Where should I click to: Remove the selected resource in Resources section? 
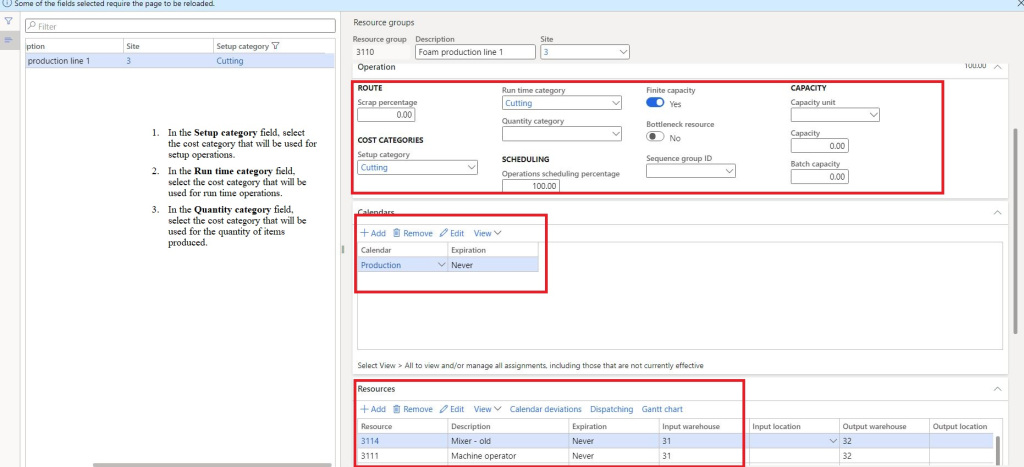coord(412,409)
